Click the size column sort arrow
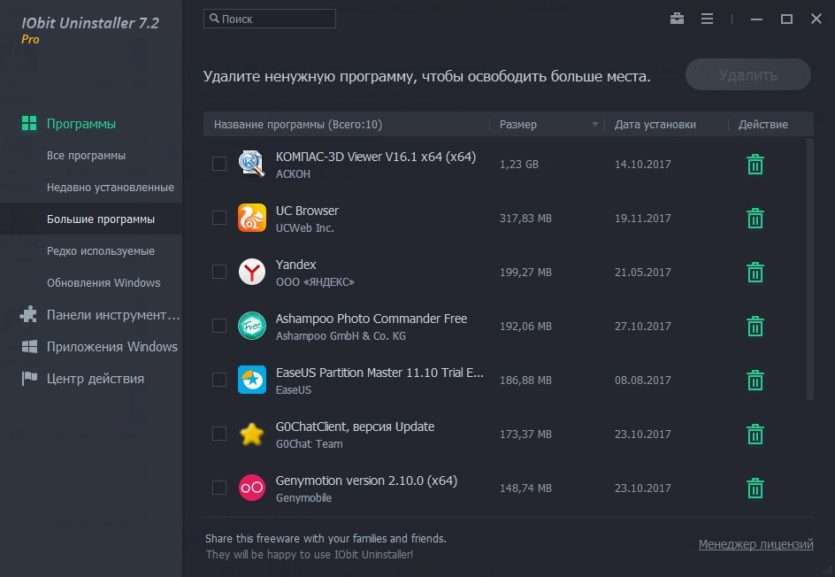 (x=595, y=125)
